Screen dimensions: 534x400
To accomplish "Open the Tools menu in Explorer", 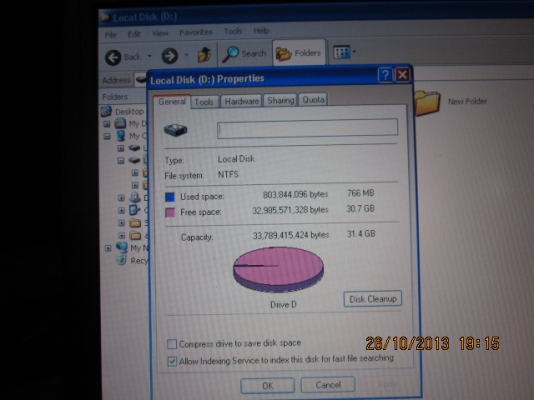I will [233, 31].
